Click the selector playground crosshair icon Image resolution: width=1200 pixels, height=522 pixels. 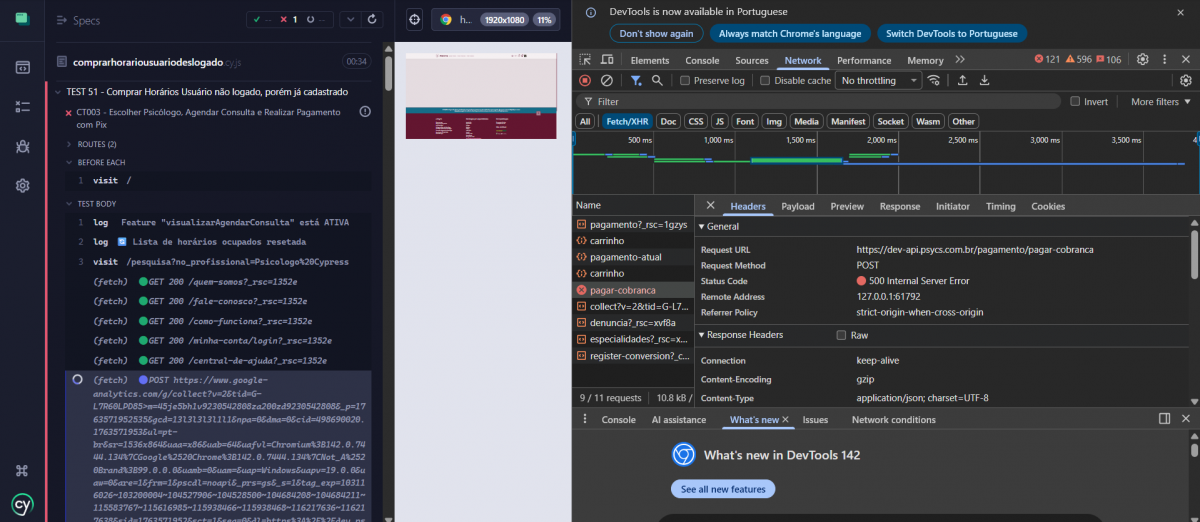[x=414, y=19]
